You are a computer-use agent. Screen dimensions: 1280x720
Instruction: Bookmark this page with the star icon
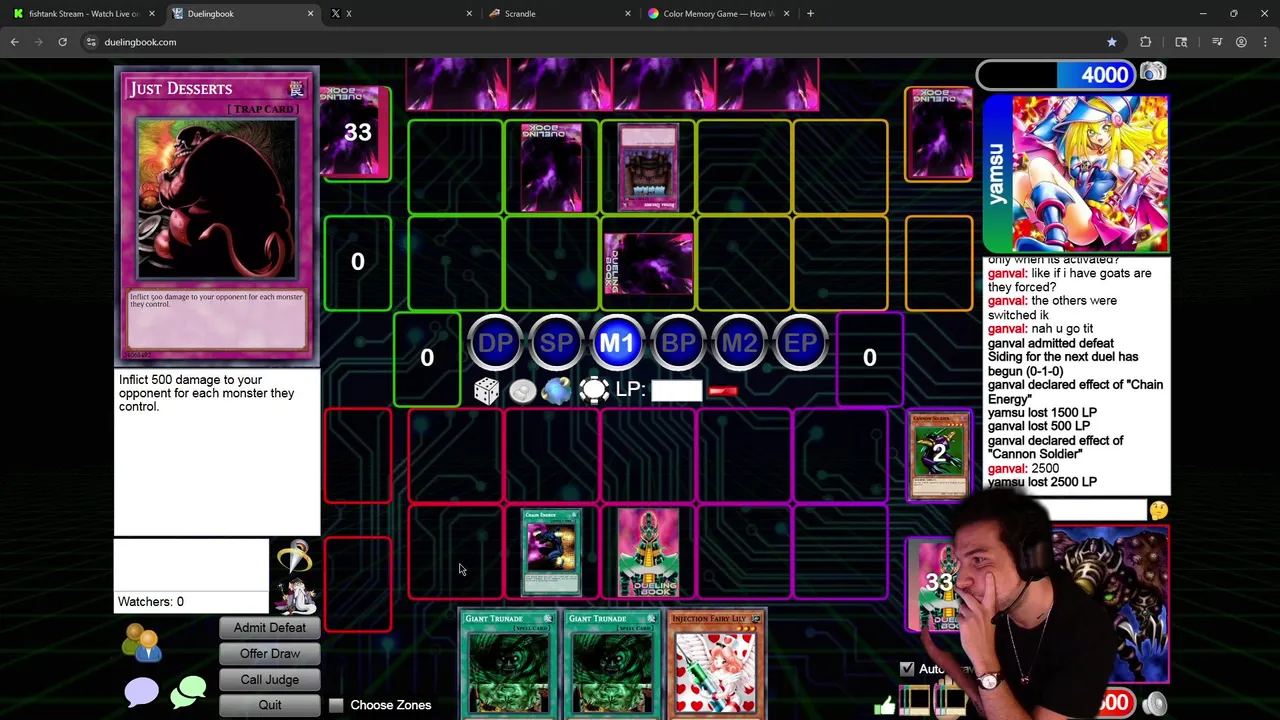[x=1112, y=42]
